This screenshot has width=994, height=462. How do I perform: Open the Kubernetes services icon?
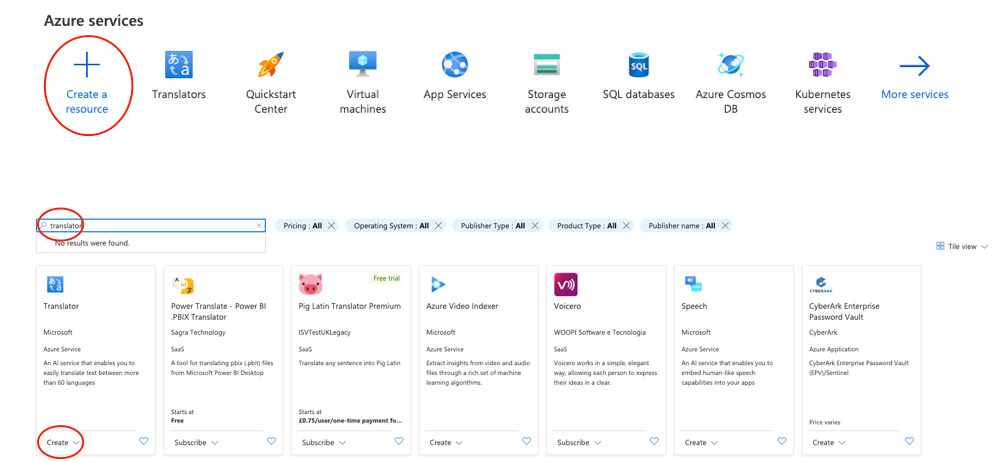[822, 65]
